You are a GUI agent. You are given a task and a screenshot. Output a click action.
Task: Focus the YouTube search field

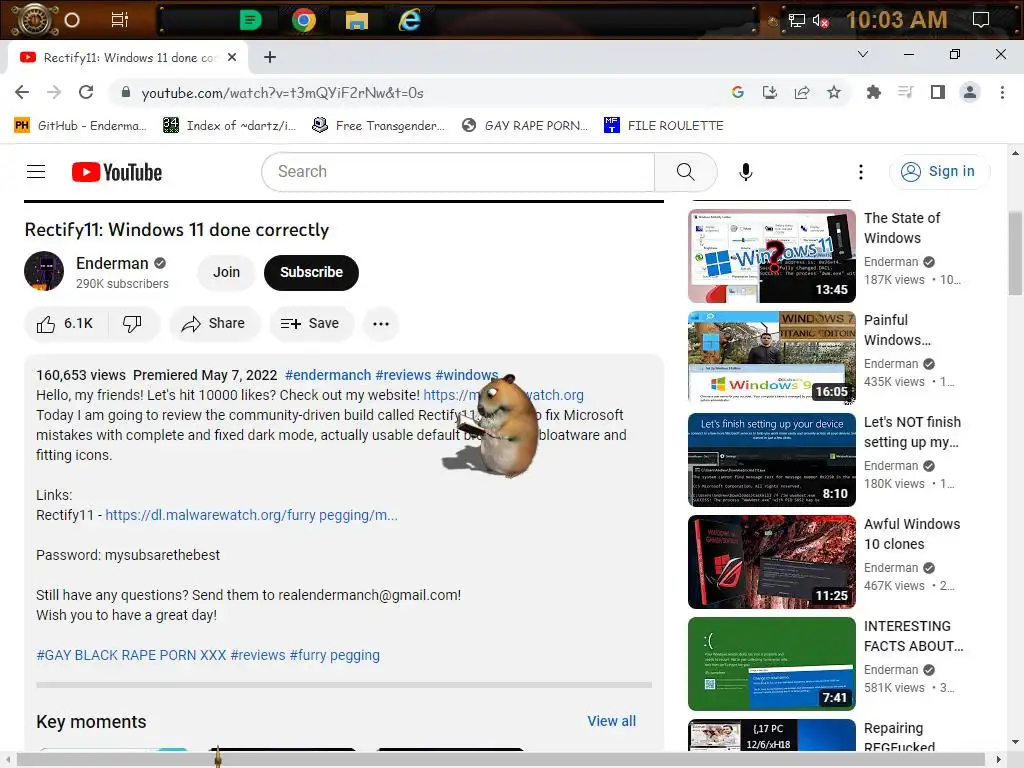pos(458,172)
